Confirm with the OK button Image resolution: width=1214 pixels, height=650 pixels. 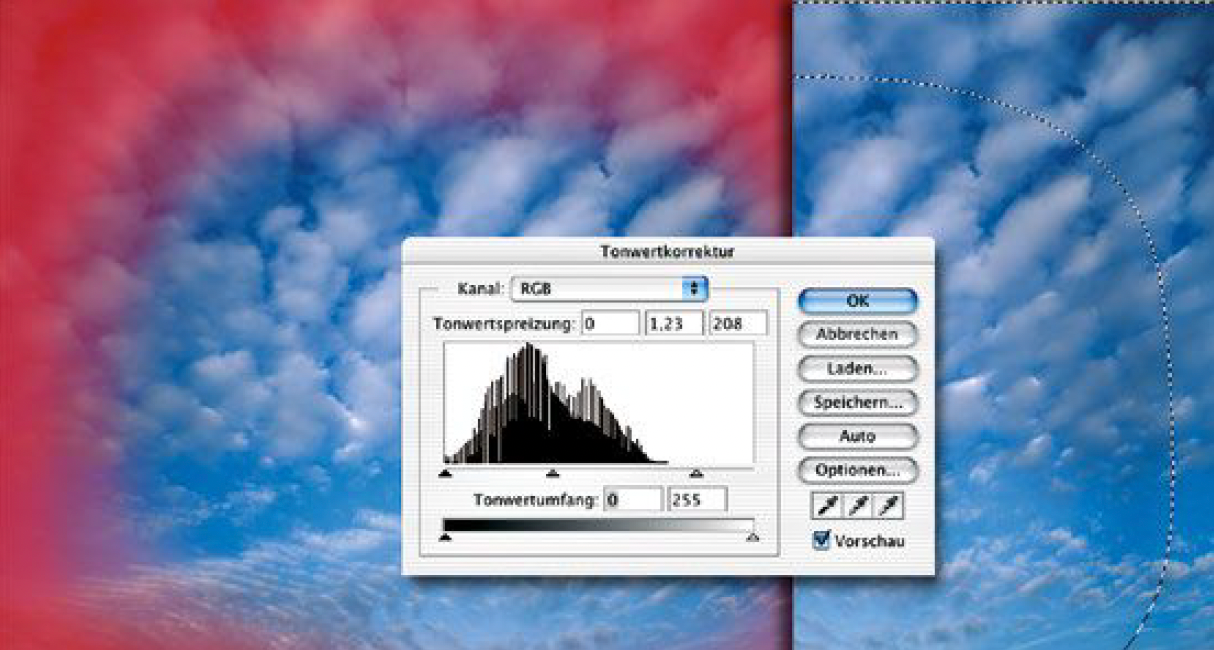pos(857,300)
